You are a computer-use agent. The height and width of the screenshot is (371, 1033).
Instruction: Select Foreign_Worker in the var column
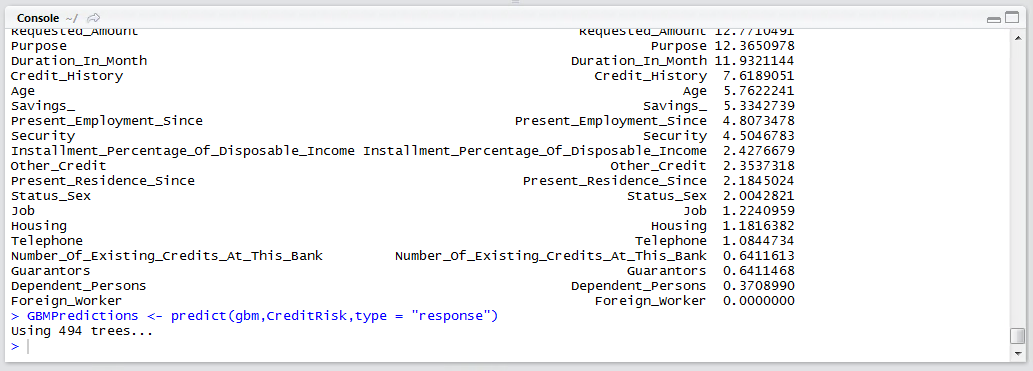(x=650, y=301)
